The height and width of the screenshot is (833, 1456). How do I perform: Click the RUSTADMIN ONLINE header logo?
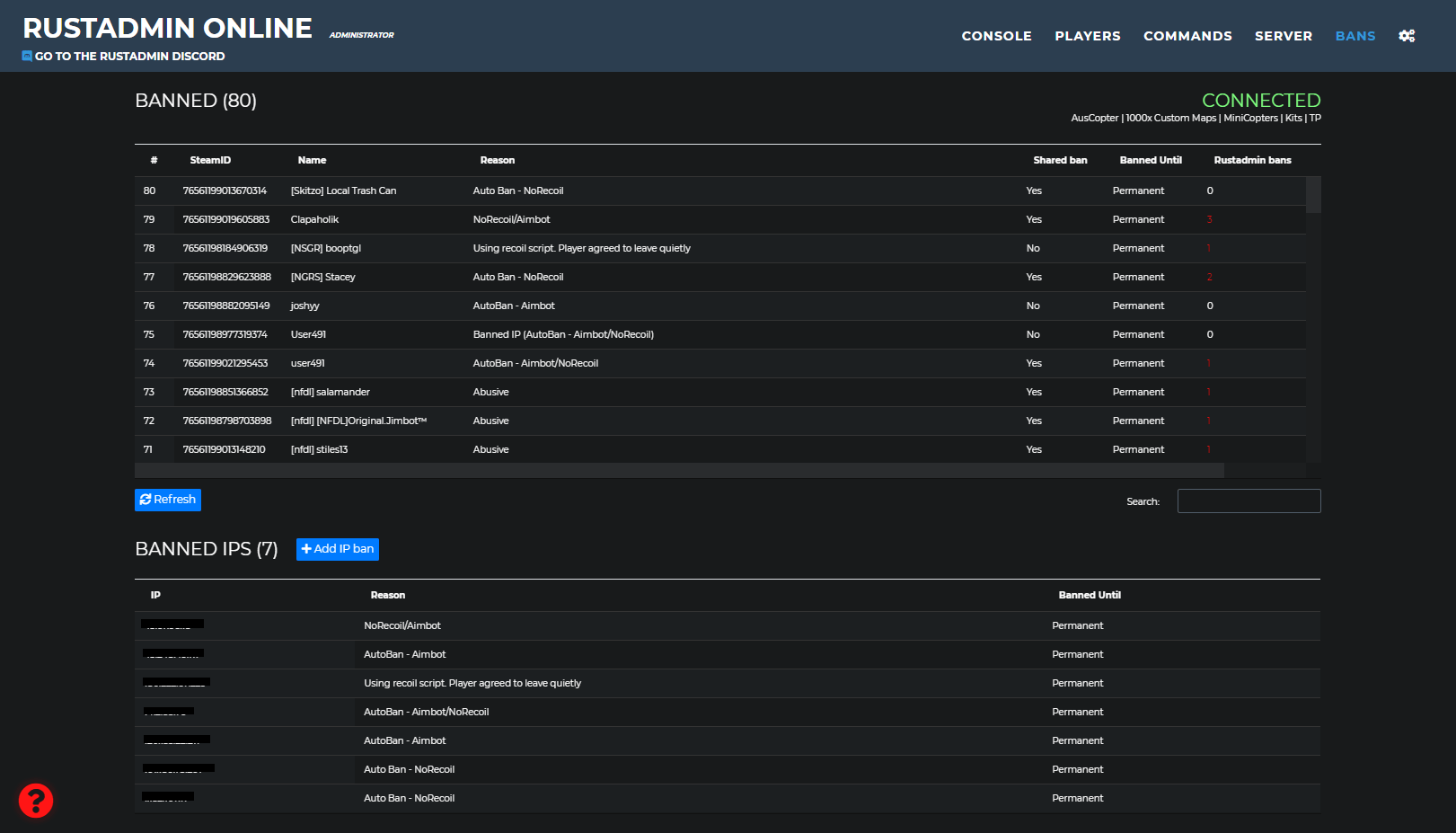(167, 27)
